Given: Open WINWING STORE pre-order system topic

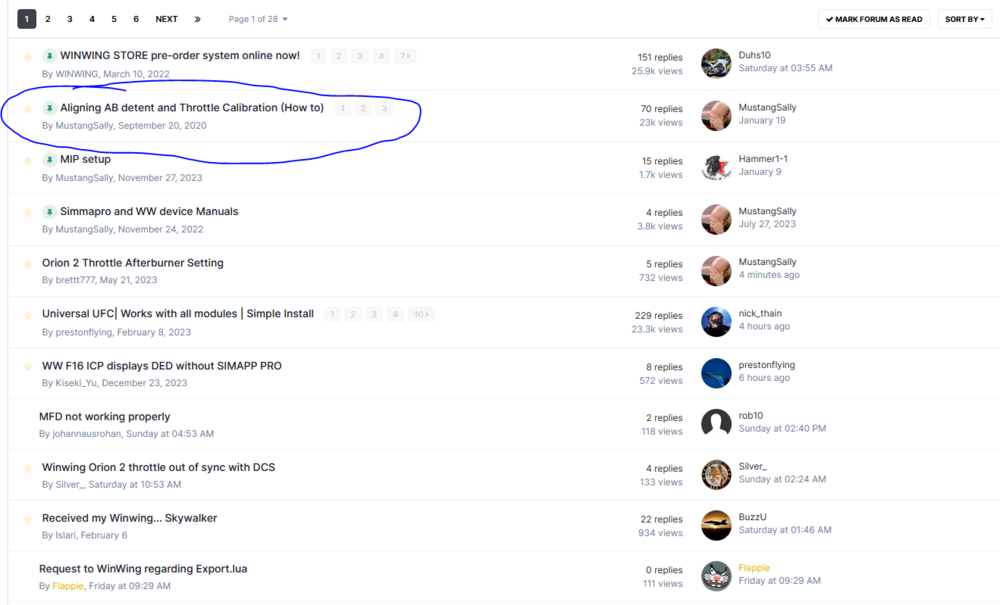Looking at the screenshot, I should [180, 55].
